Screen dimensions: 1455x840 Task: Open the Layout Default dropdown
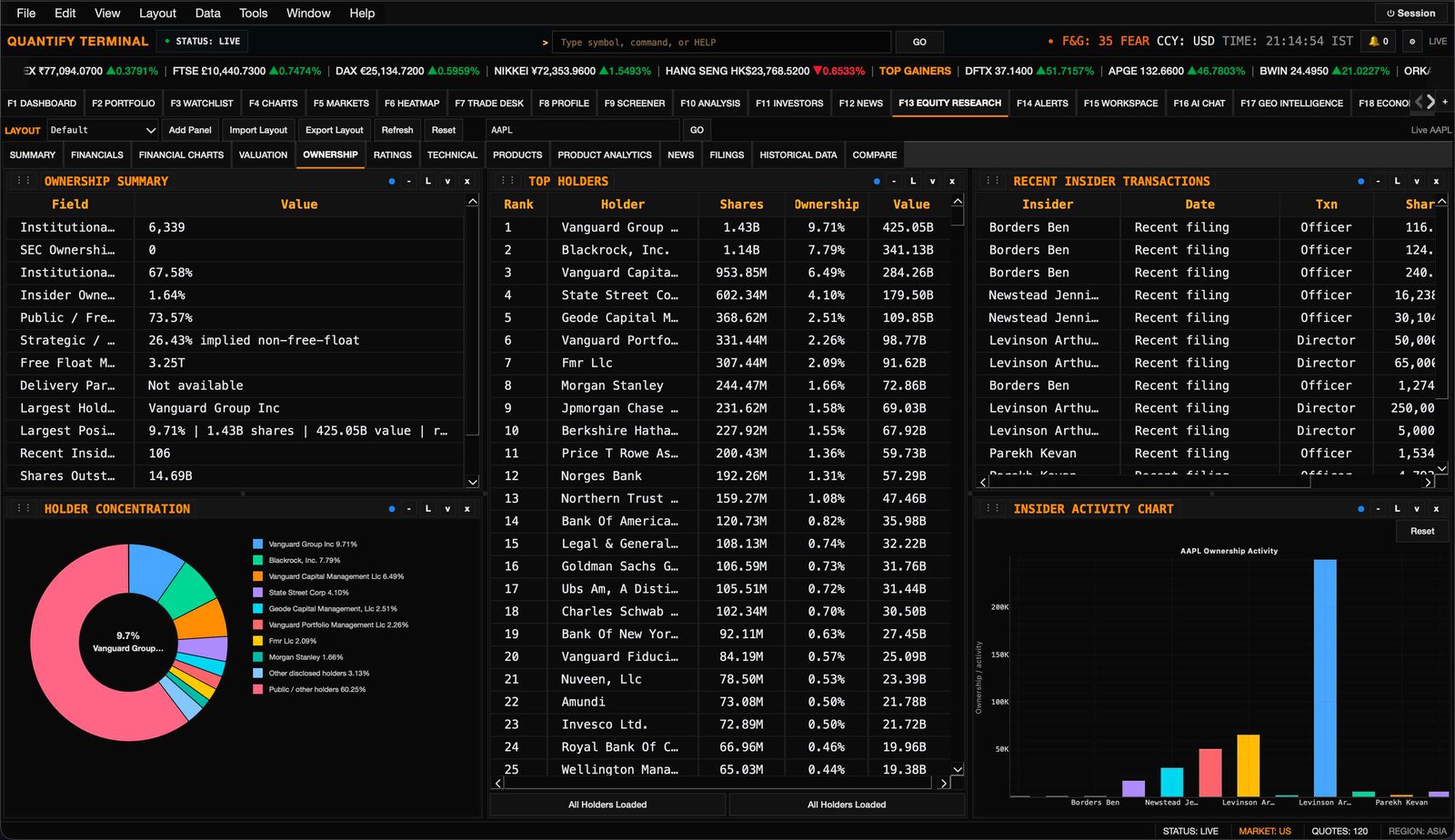tap(102, 130)
